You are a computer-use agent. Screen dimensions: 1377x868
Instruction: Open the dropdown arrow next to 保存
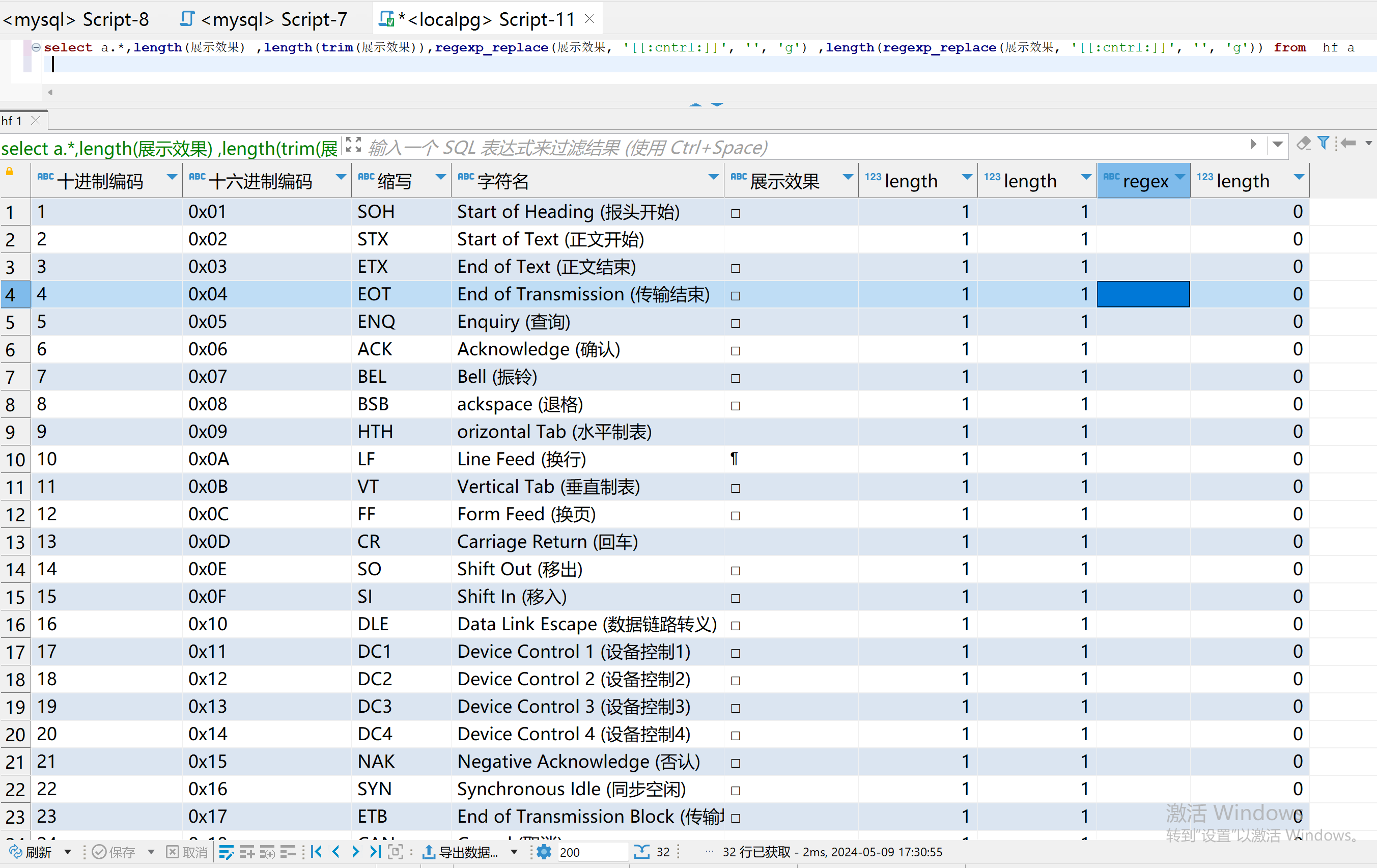[x=151, y=852]
